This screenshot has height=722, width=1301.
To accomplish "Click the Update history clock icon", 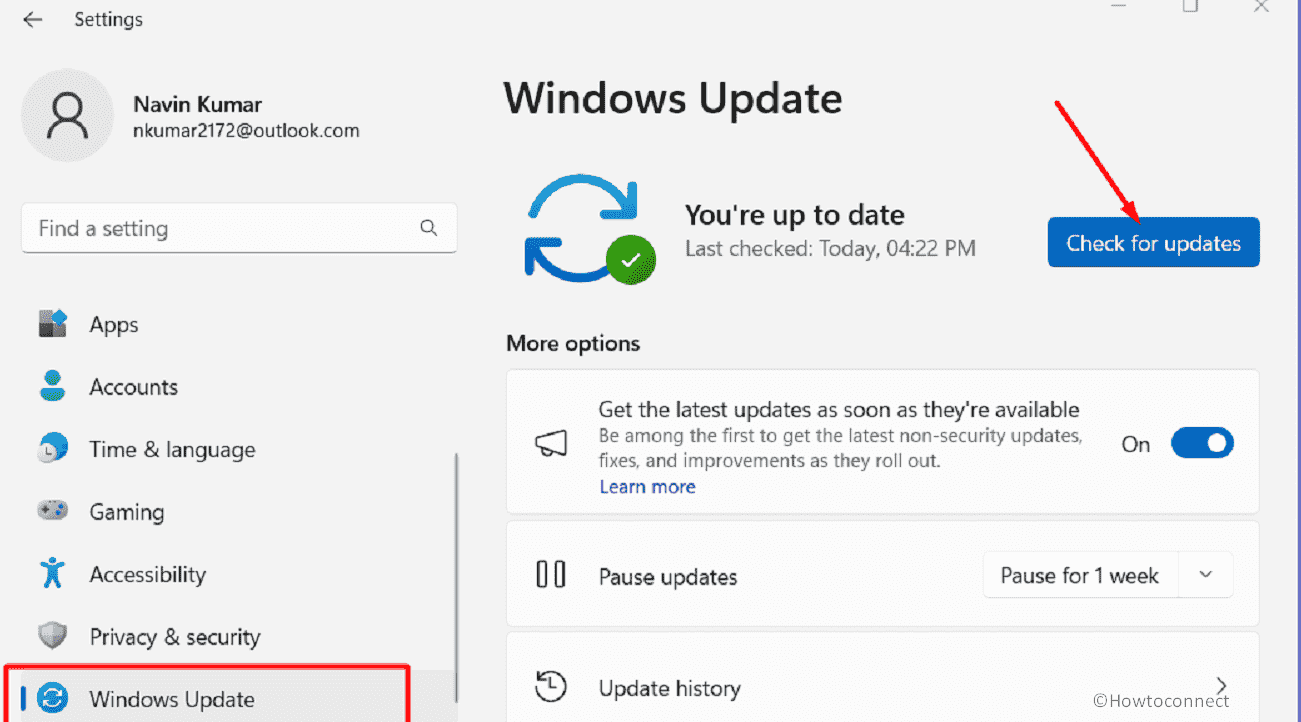I will 551,687.
